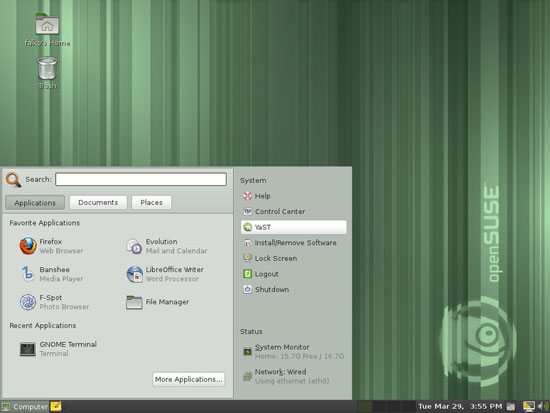
Task: Open File Manager
Action: click(158, 302)
